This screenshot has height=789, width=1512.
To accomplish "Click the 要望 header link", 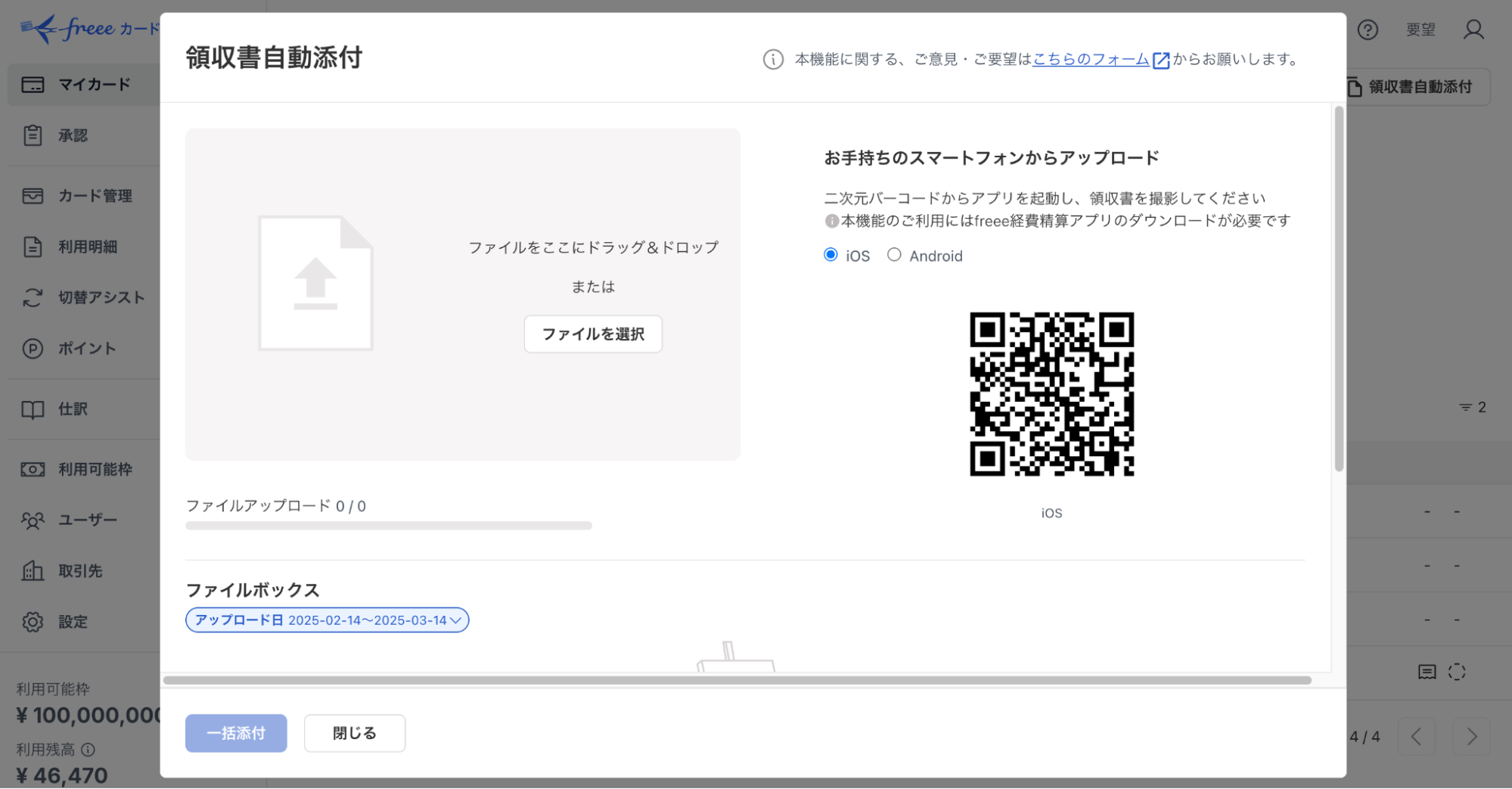I will click(1420, 30).
